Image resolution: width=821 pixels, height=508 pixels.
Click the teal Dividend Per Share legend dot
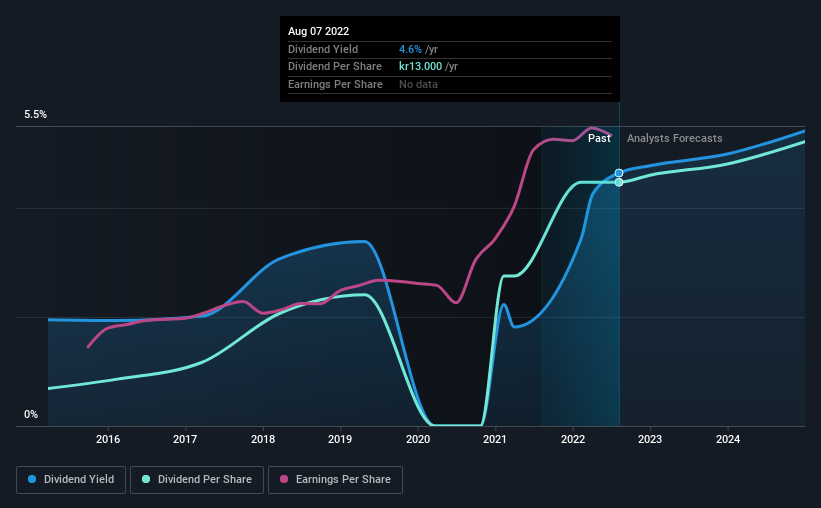[x=146, y=479]
